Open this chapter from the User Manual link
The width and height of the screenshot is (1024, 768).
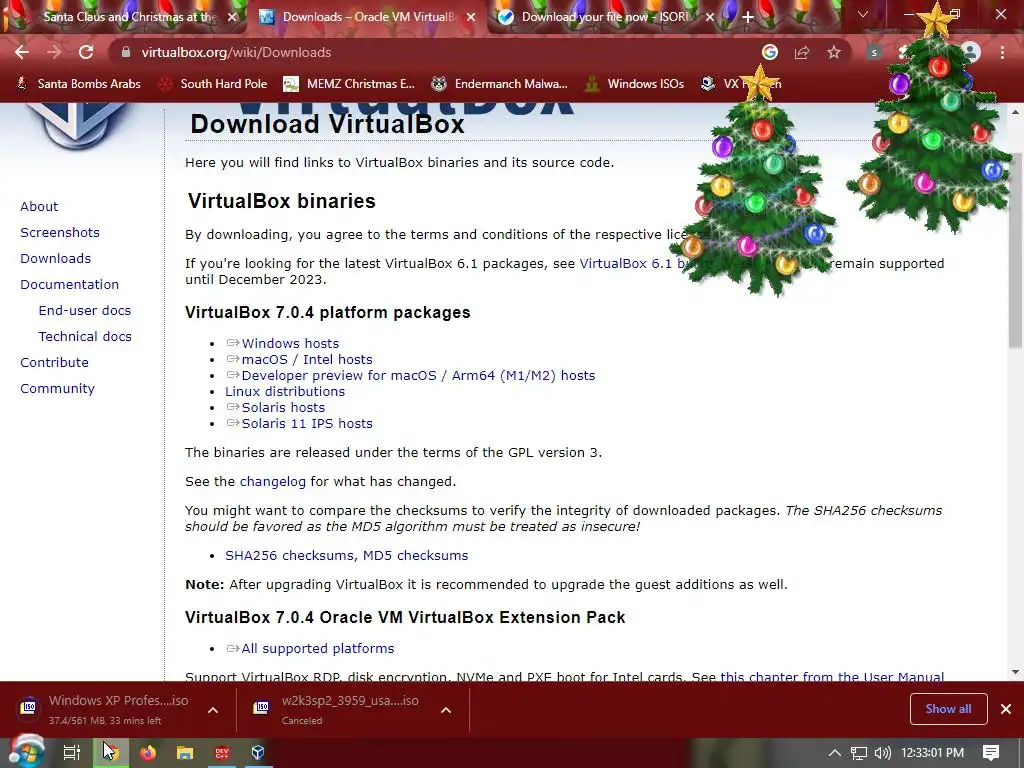[832, 677]
